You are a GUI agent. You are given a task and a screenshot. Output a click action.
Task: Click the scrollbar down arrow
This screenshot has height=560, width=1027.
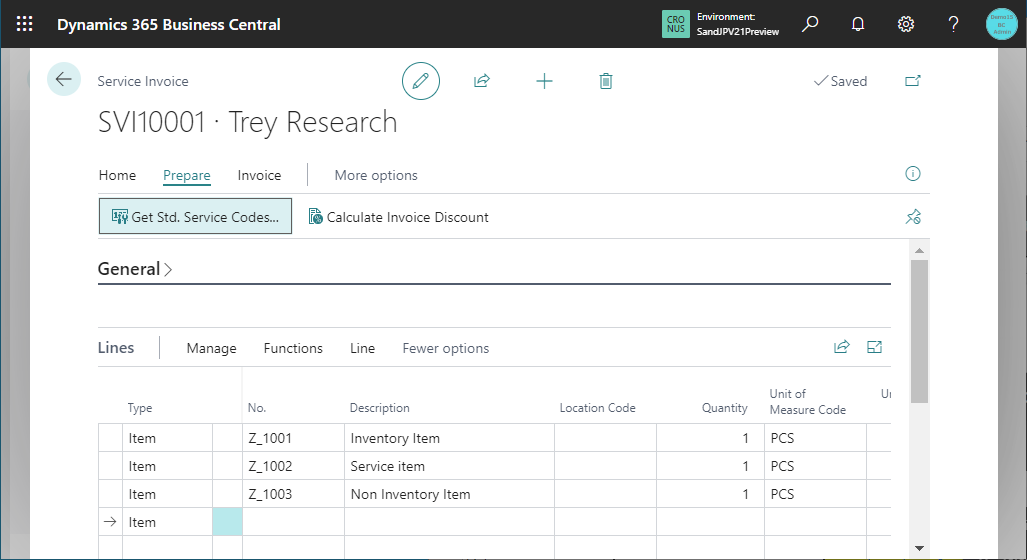pos(919,548)
